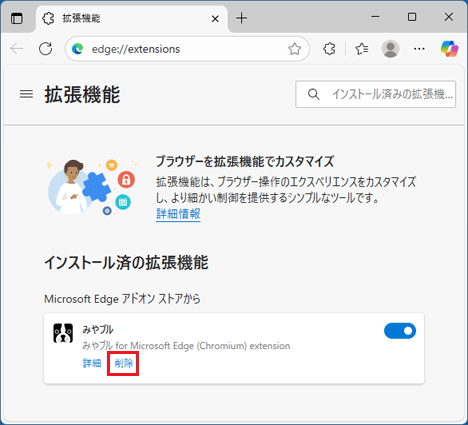
Task: Maximize the Edge window
Action: pos(412,17)
